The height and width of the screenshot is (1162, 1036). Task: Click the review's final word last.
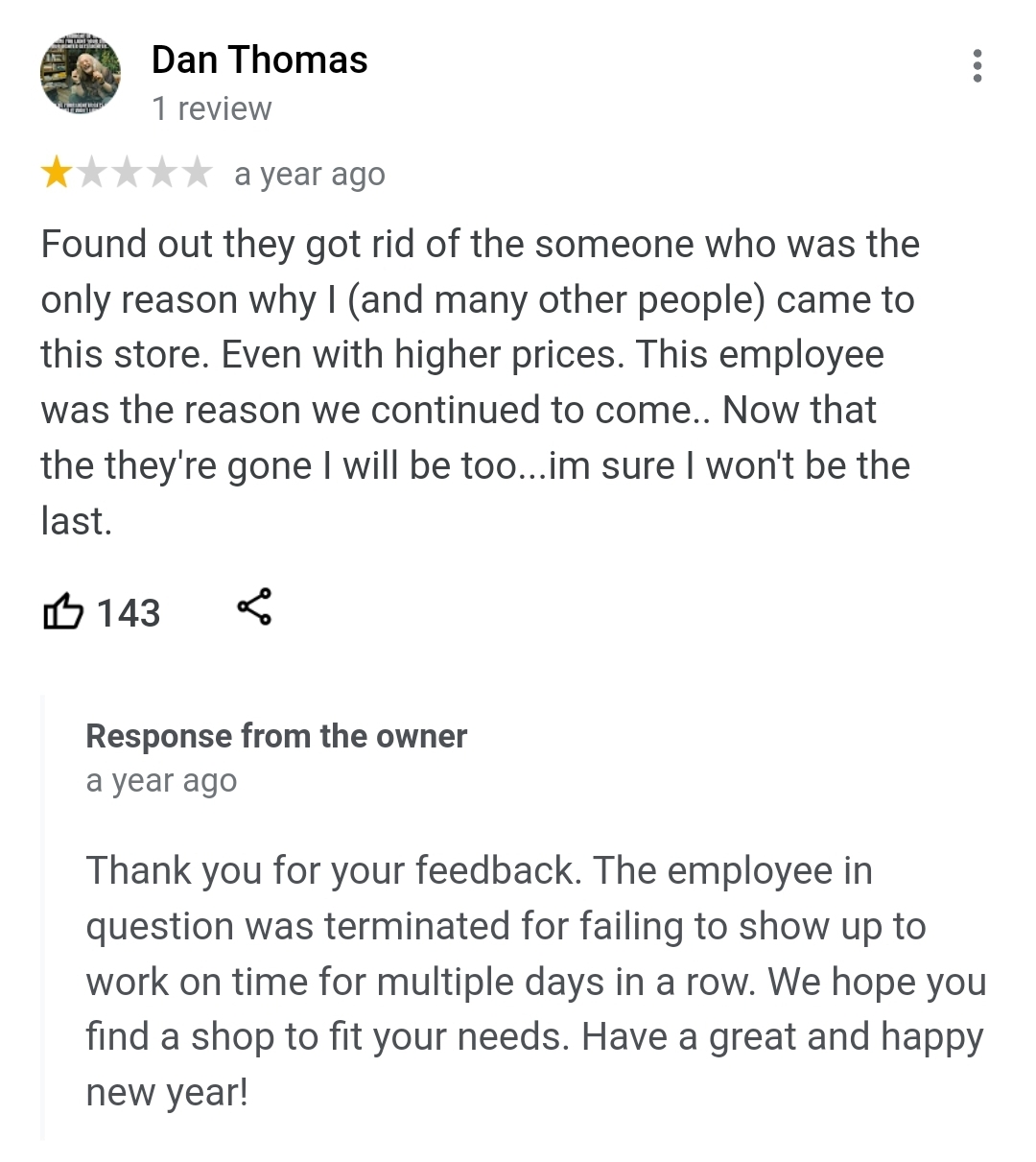[x=76, y=521]
